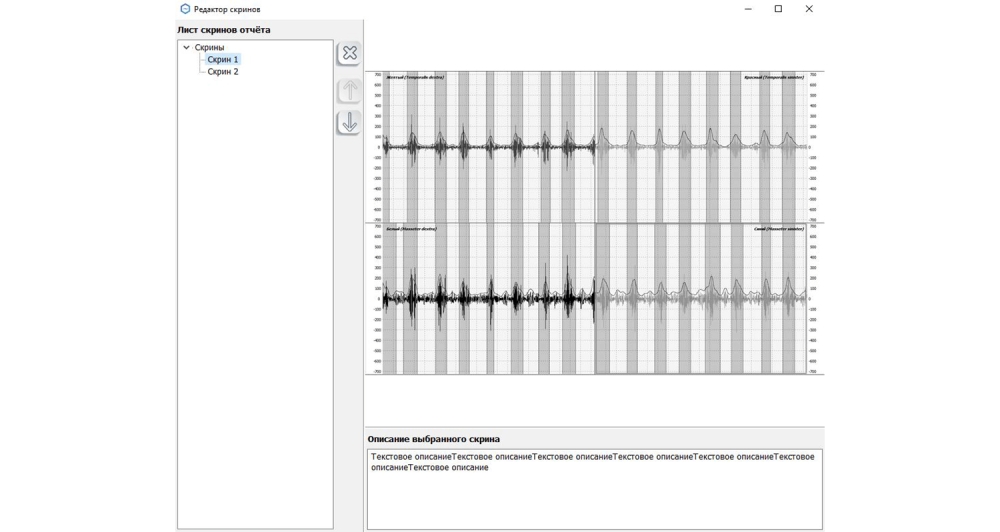Delete the selected screenshot with X button
This screenshot has height=532, width=1000.
point(349,53)
